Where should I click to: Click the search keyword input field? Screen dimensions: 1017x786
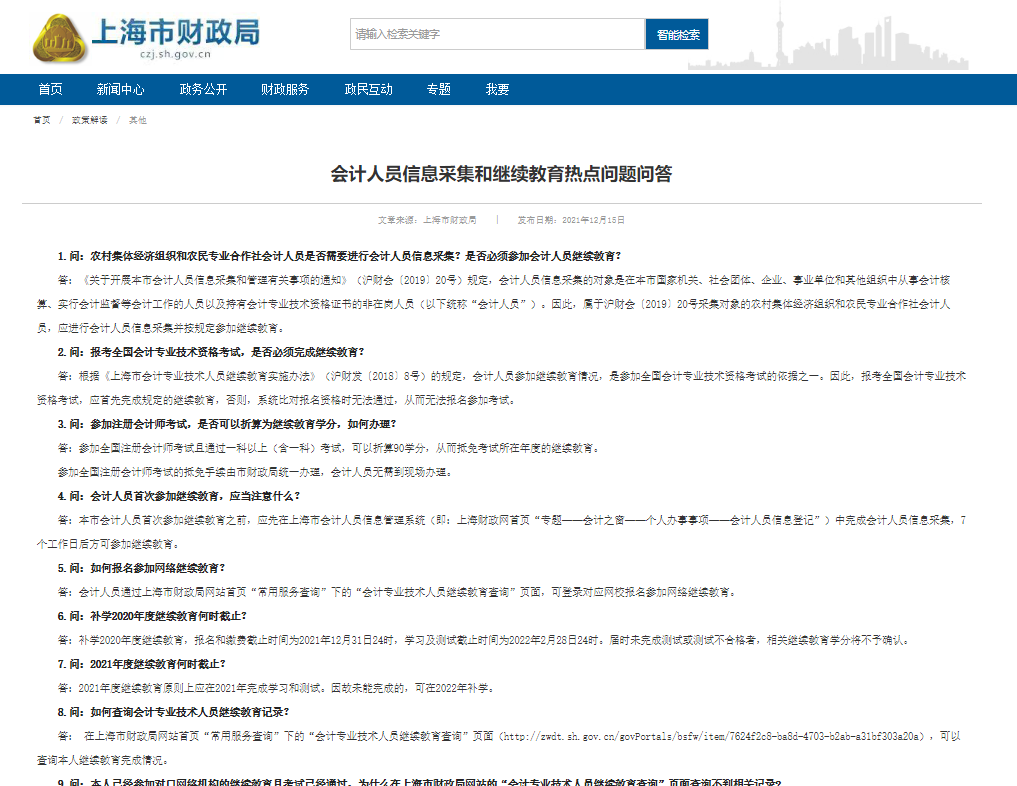click(x=497, y=34)
